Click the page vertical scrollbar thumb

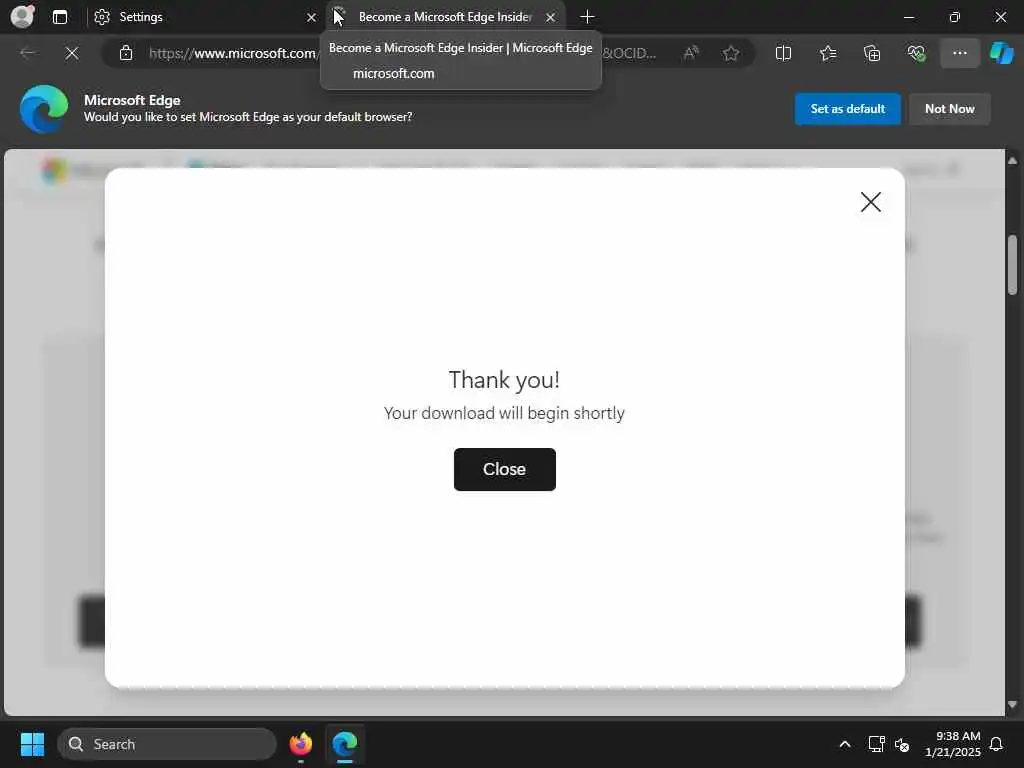coord(1012,264)
